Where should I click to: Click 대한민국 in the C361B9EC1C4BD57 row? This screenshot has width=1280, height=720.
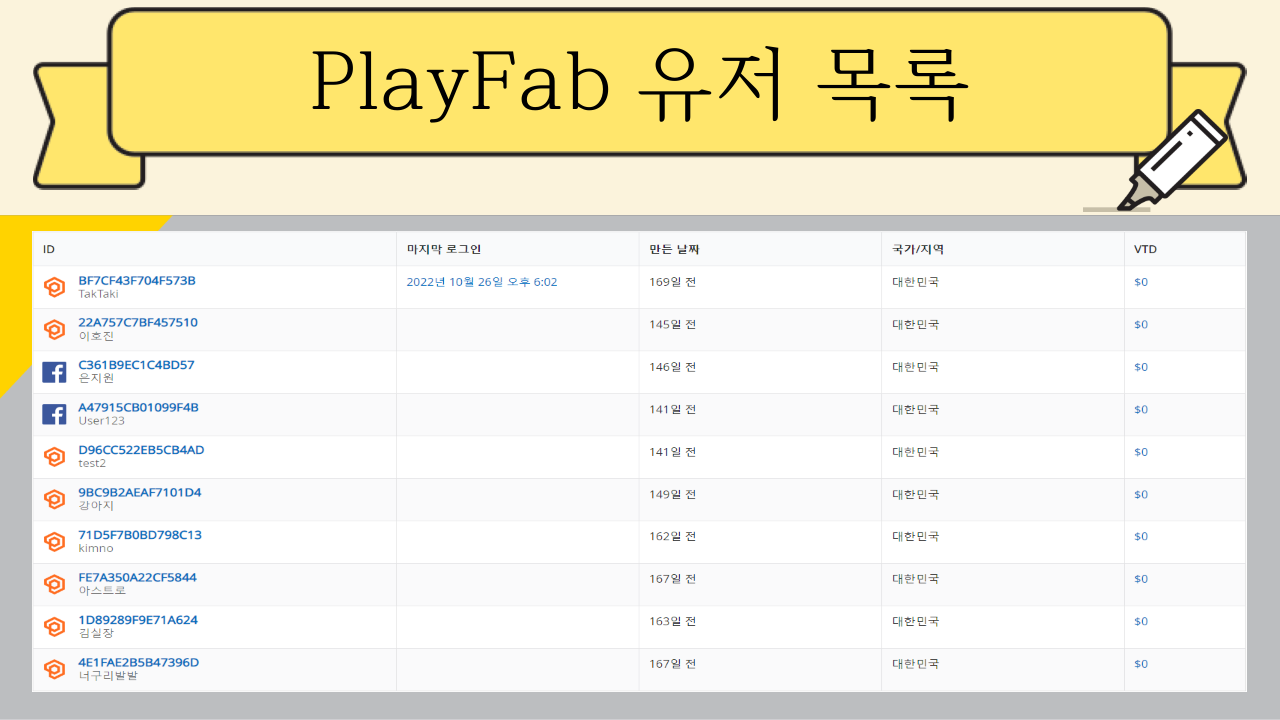tap(916, 367)
